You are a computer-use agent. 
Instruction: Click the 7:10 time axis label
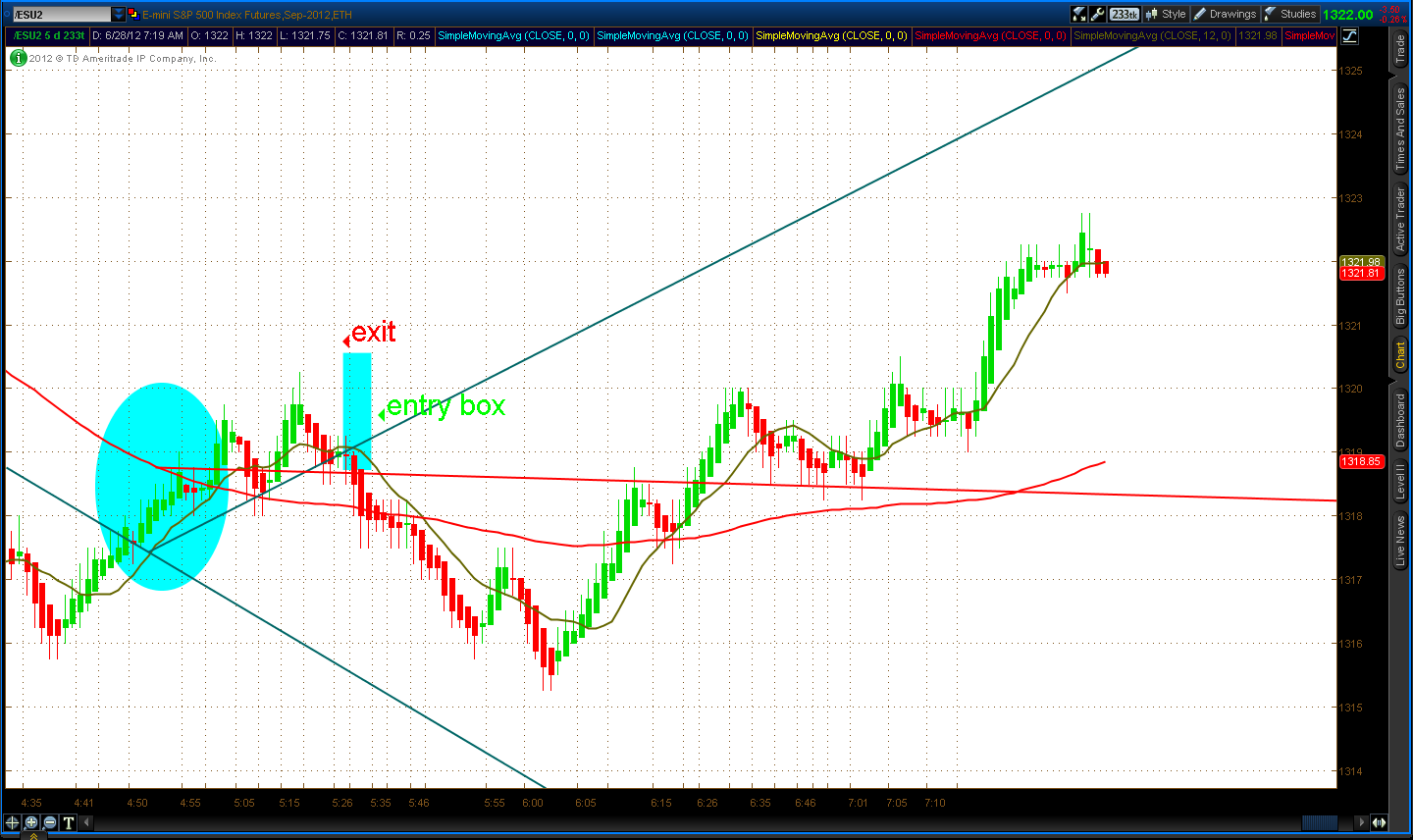pyautogui.click(x=935, y=803)
